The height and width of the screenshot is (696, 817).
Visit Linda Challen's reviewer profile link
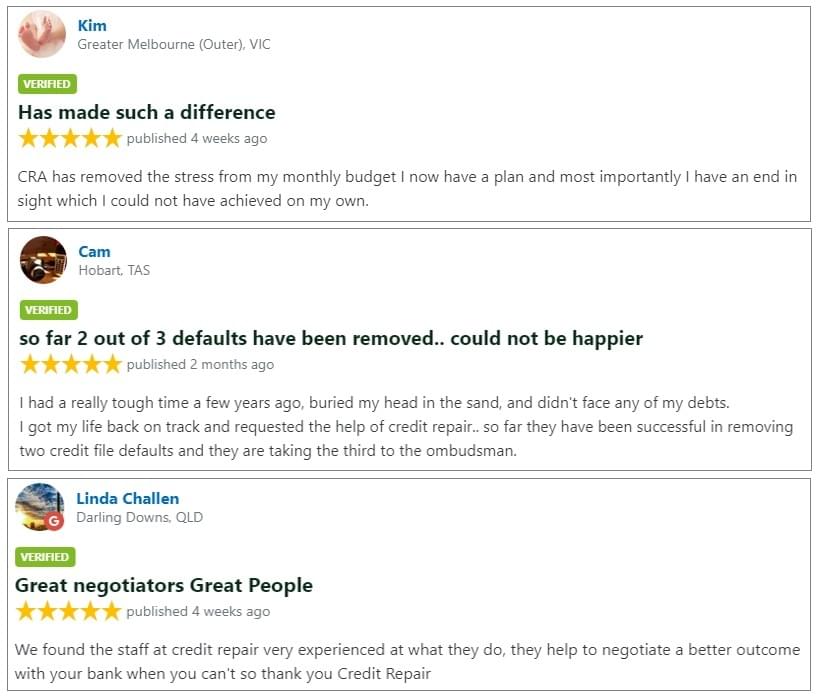(127, 498)
